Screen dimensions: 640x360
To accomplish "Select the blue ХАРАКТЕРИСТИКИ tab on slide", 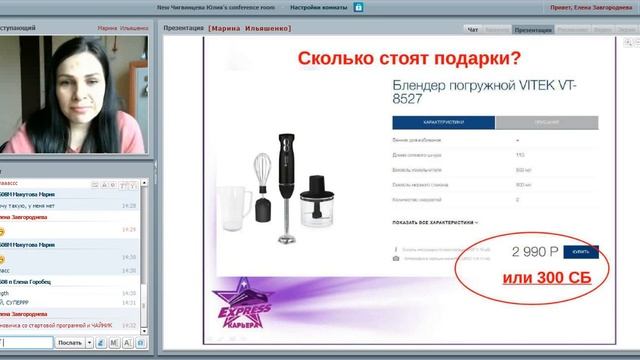I will pos(444,122).
